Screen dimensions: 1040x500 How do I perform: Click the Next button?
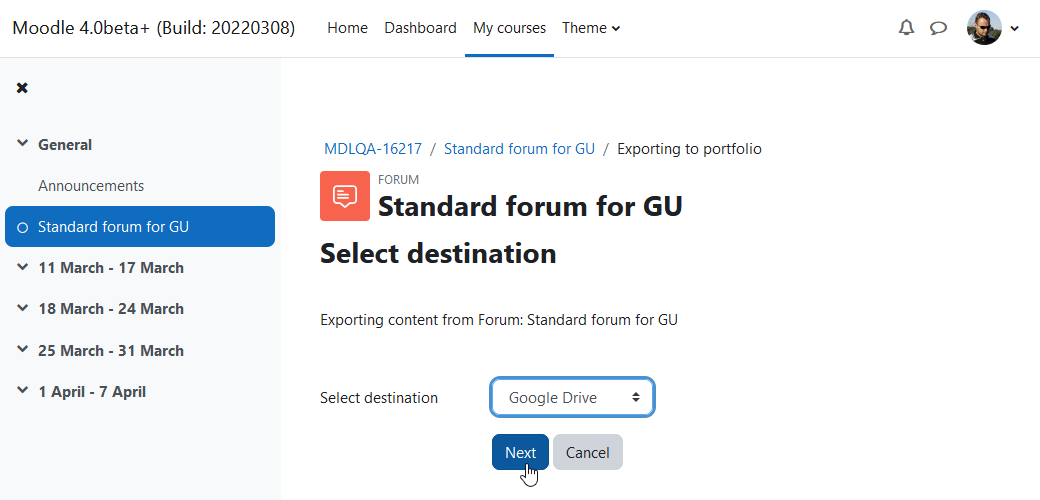520,452
